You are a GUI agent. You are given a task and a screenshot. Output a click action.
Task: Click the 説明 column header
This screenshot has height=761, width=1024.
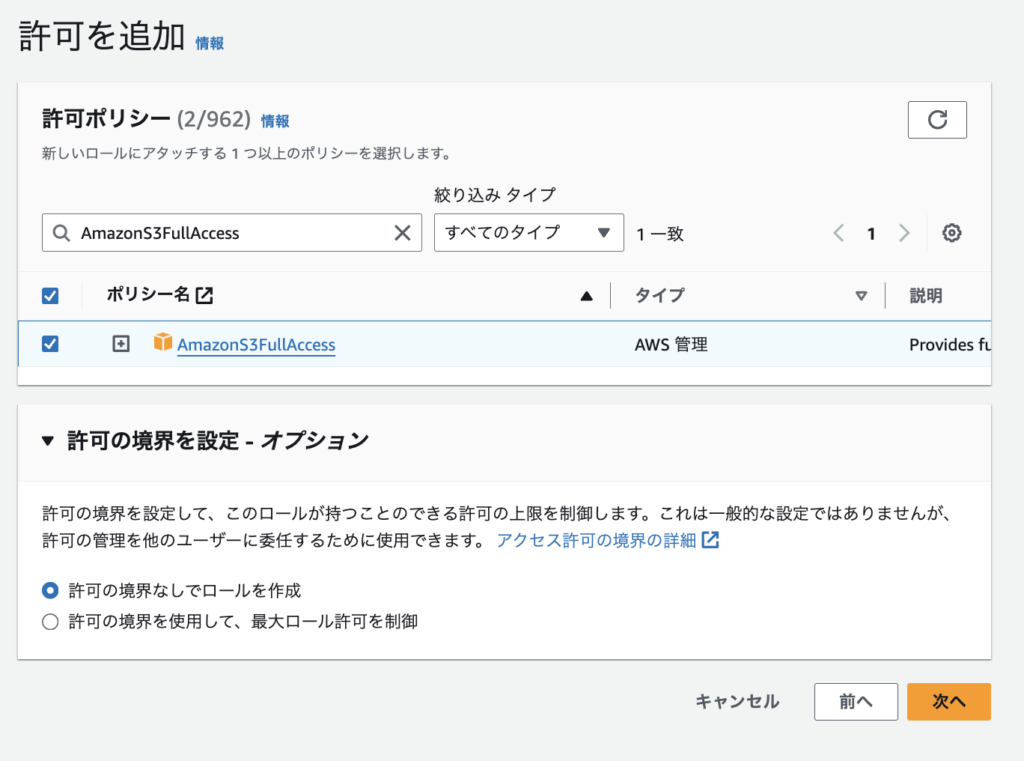tap(925, 296)
